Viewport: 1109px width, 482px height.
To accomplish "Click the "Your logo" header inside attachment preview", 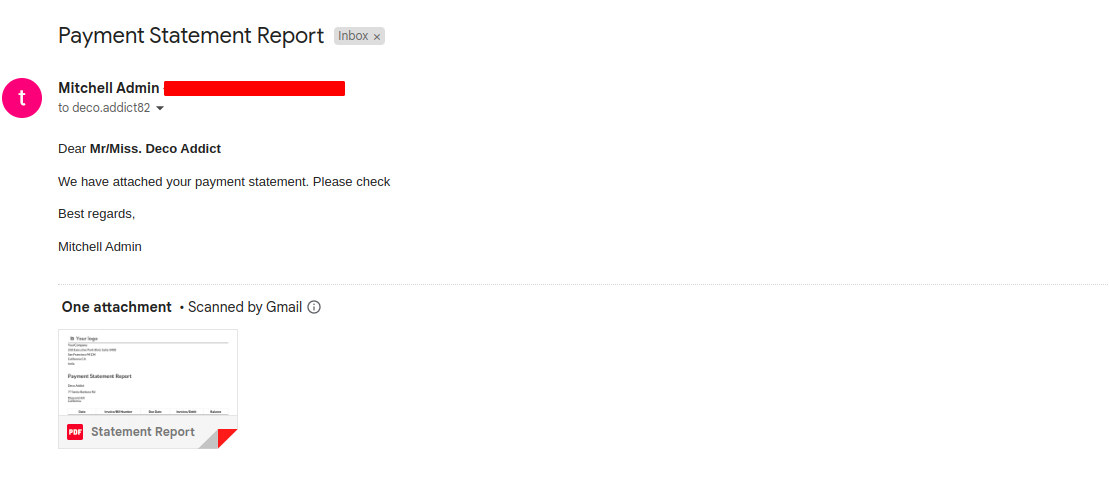I will (84, 338).
